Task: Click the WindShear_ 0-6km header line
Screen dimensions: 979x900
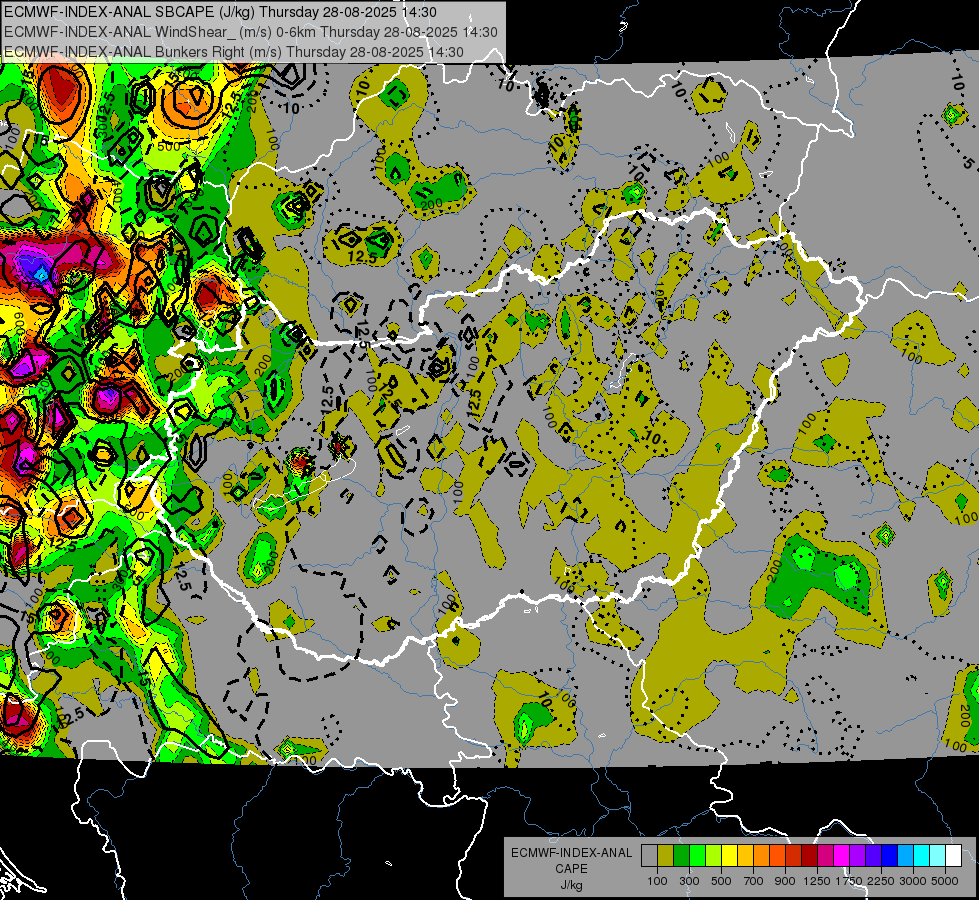Action: [250, 32]
